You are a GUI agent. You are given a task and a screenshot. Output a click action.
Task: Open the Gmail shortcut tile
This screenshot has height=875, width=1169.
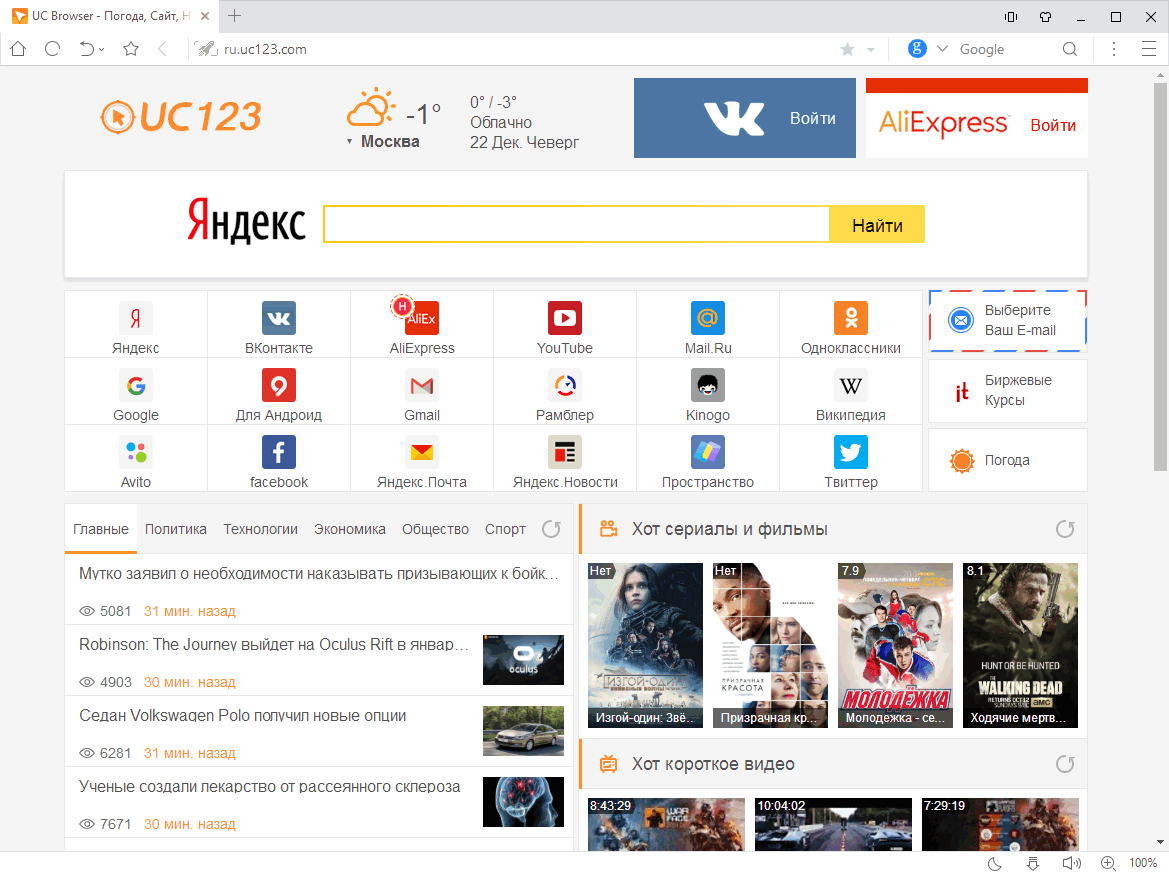pyautogui.click(x=422, y=392)
